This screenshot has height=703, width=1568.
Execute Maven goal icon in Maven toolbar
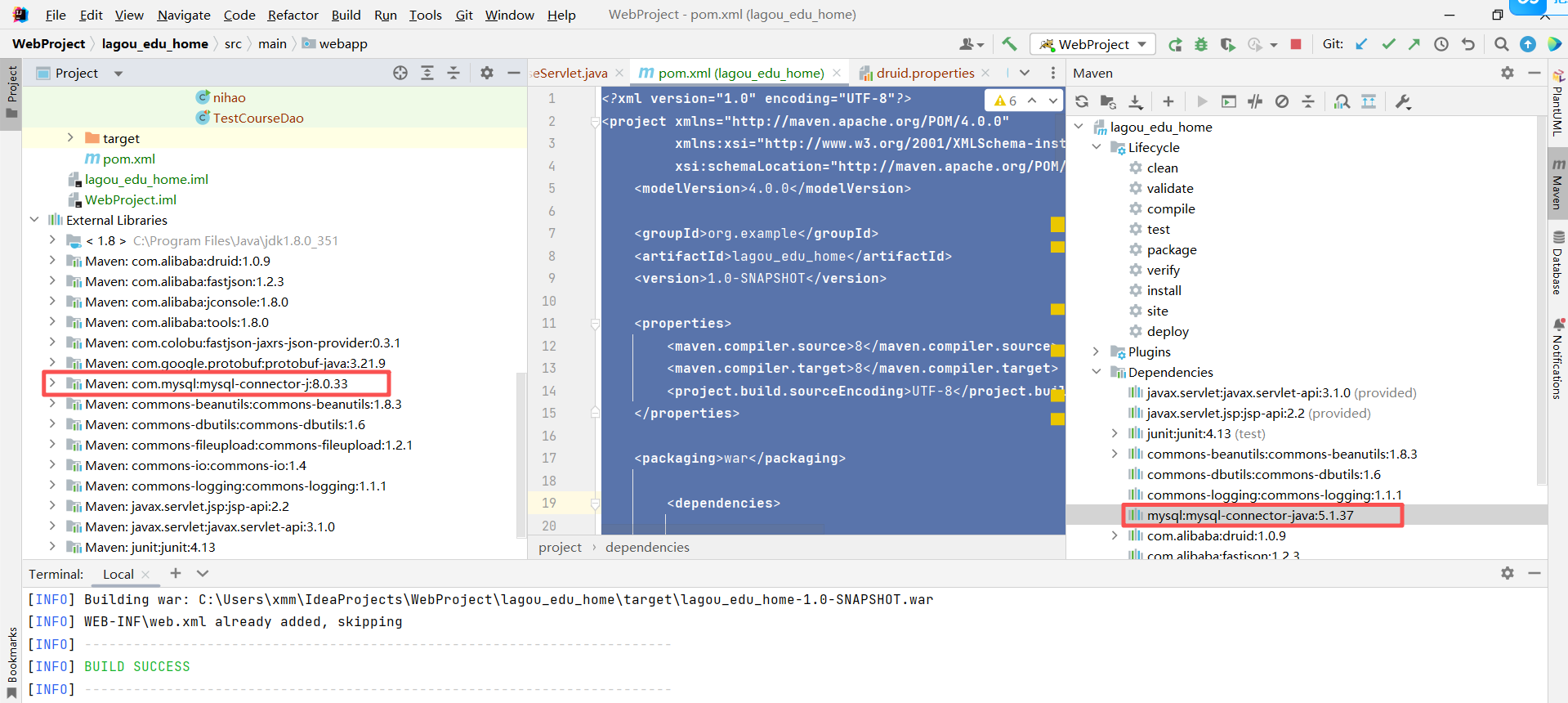pos(1228,101)
